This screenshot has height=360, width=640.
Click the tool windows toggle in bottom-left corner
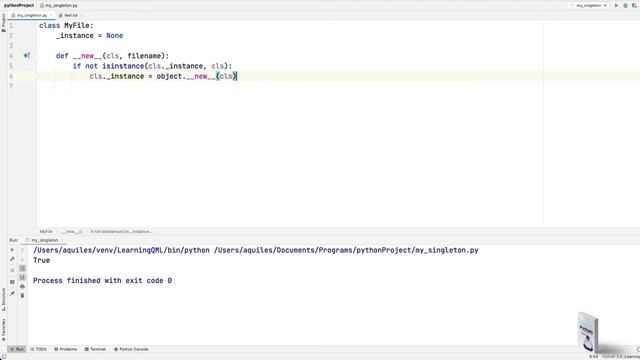tap(3, 356)
